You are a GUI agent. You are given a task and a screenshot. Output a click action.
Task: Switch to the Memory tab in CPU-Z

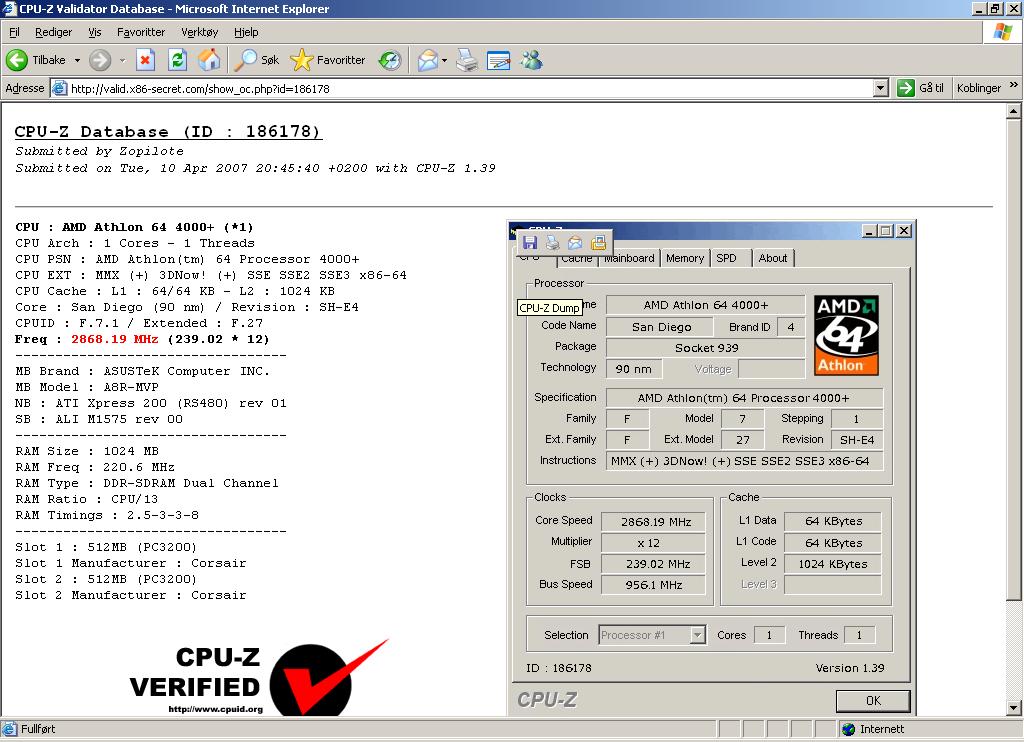685,258
